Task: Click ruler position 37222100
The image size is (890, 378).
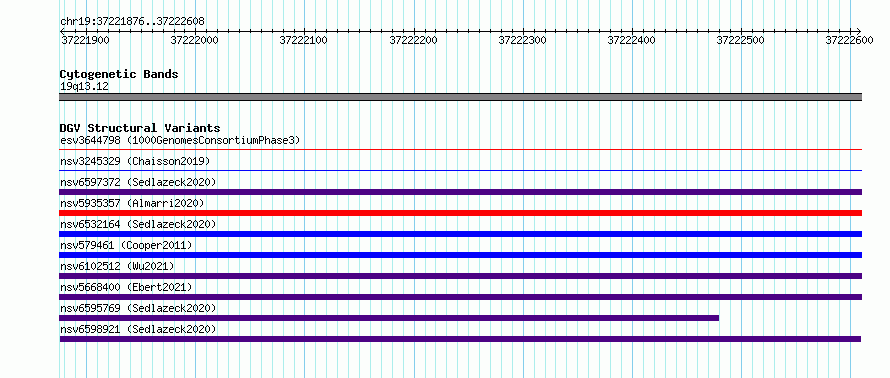Action: [x=304, y=40]
